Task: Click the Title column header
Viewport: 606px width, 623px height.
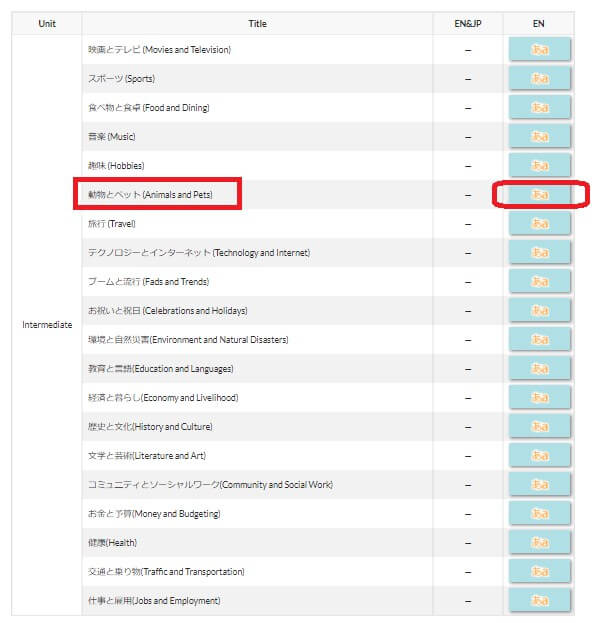Action: [258, 23]
